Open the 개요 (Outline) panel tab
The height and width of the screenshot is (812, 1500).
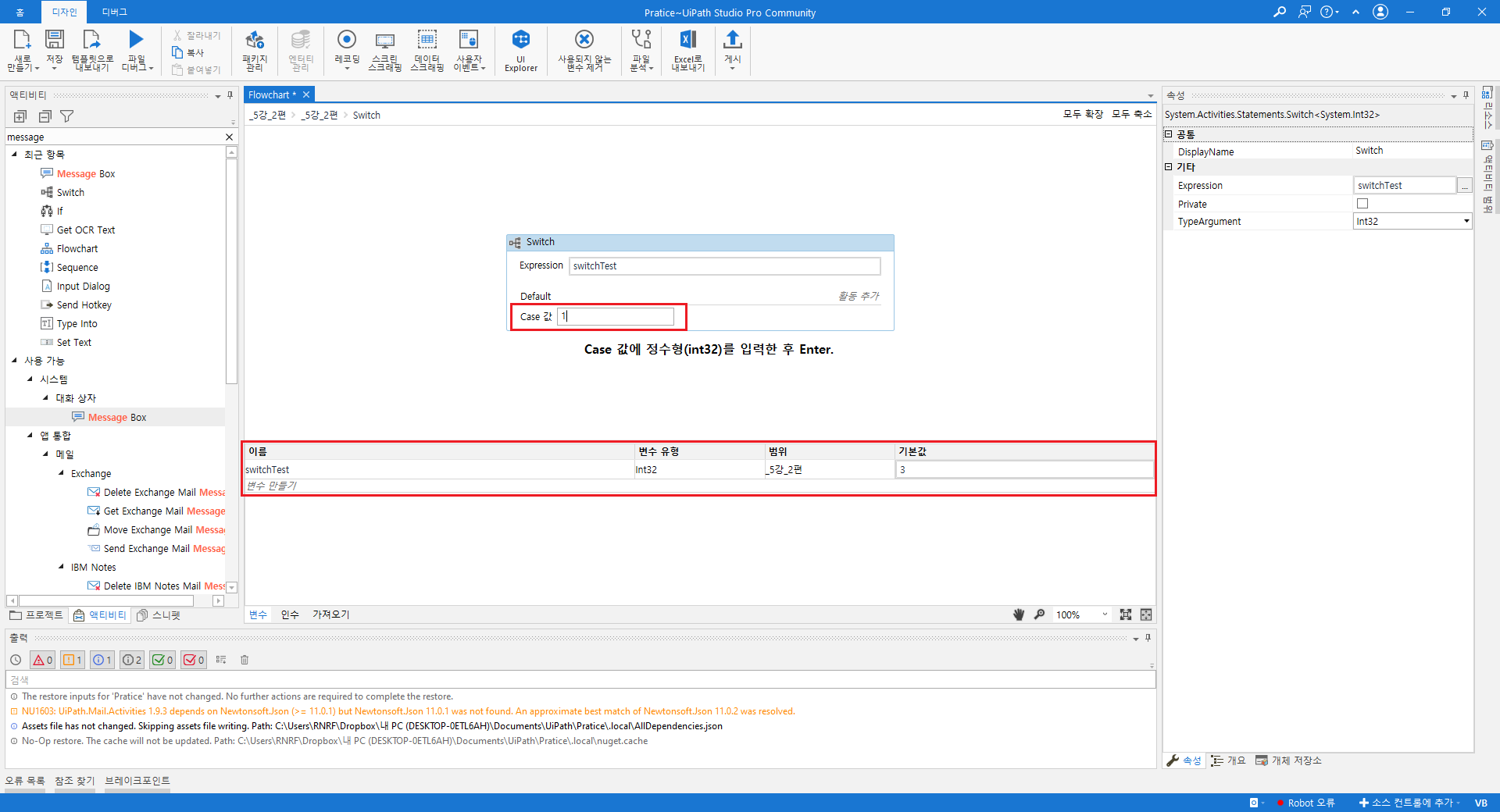(x=1228, y=760)
